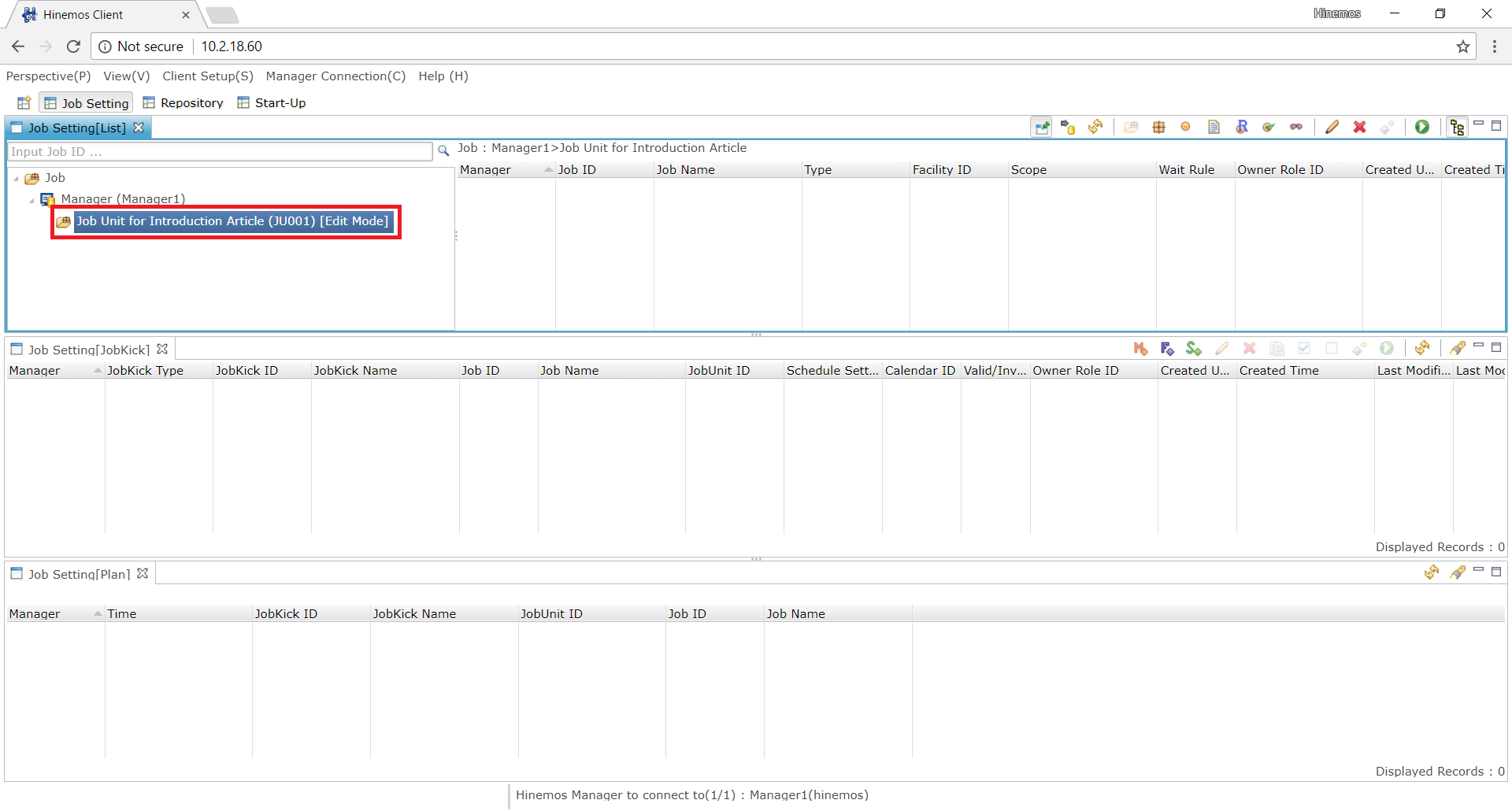Refresh the Job Setting Plan view
This screenshot has height=811, width=1512.
coord(1432,572)
